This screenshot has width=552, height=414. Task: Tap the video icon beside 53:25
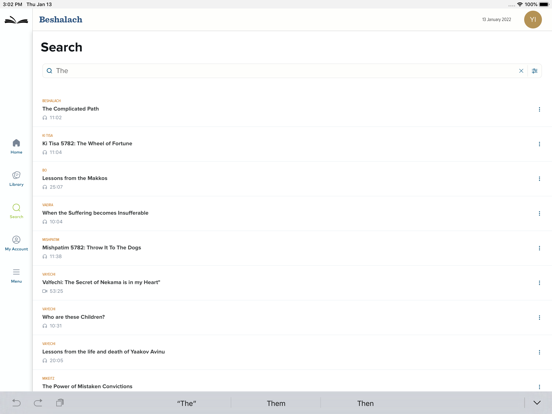[x=45, y=291]
